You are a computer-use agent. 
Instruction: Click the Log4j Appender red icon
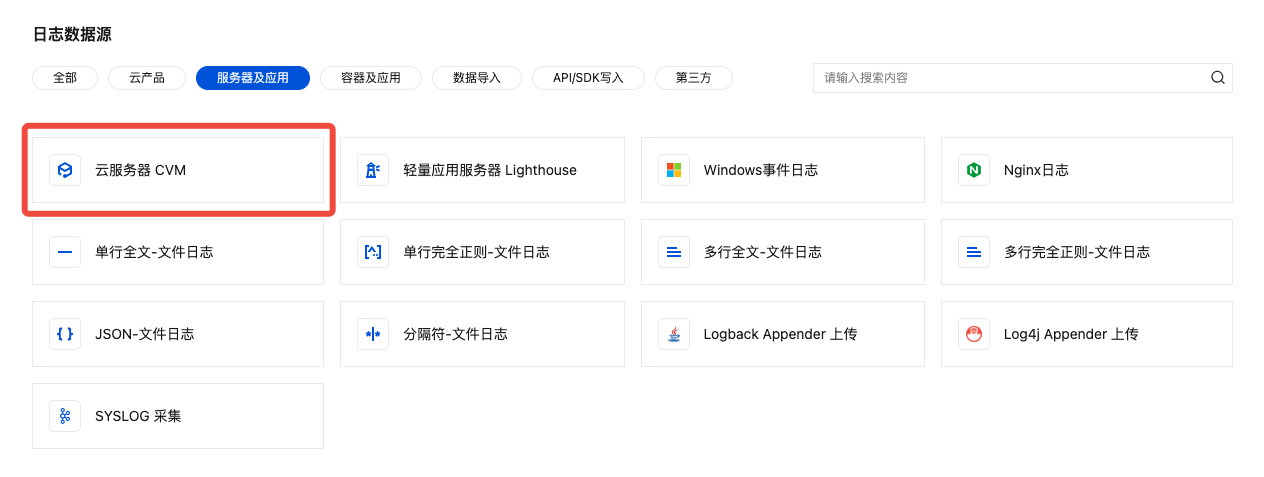974,334
